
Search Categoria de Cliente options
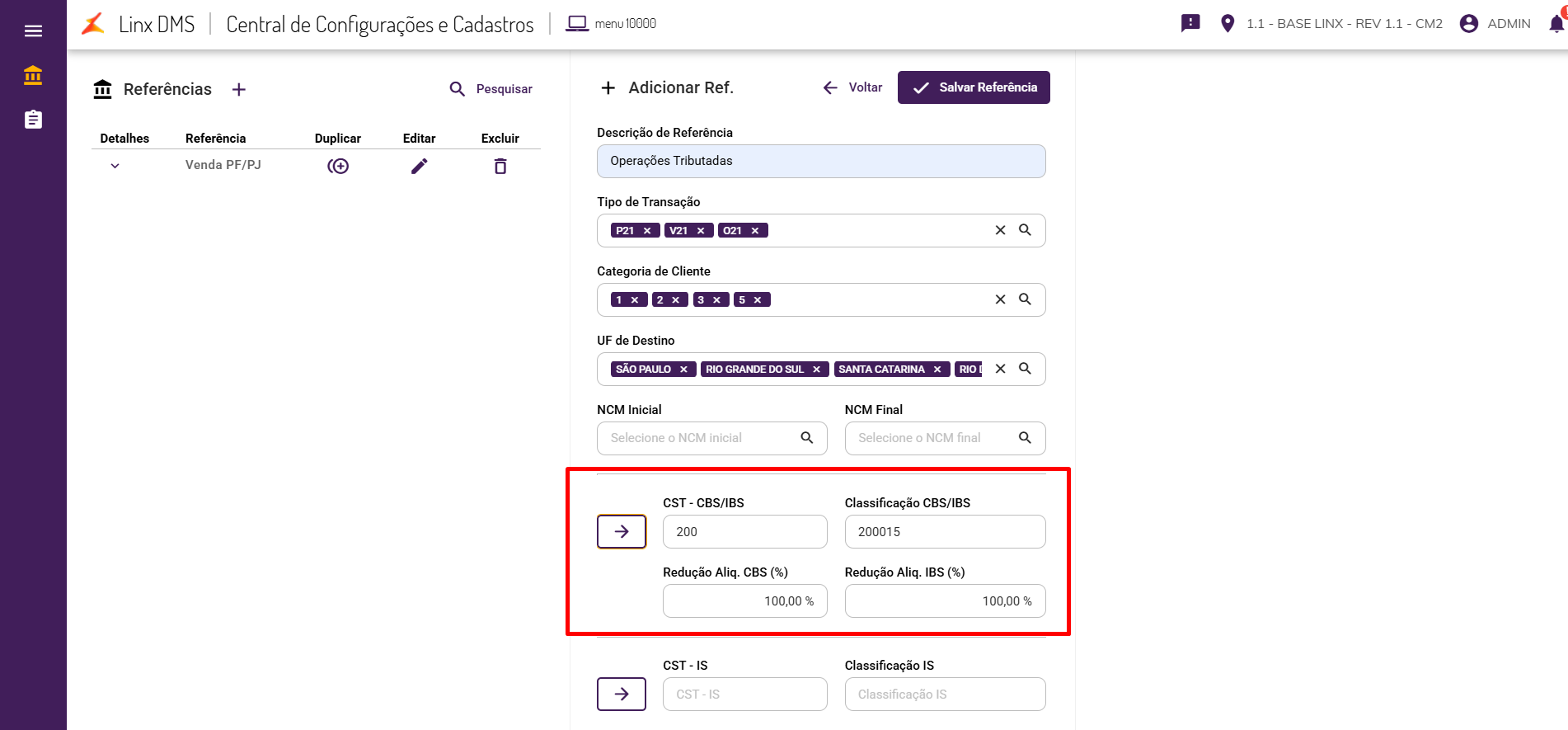coord(1025,299)
